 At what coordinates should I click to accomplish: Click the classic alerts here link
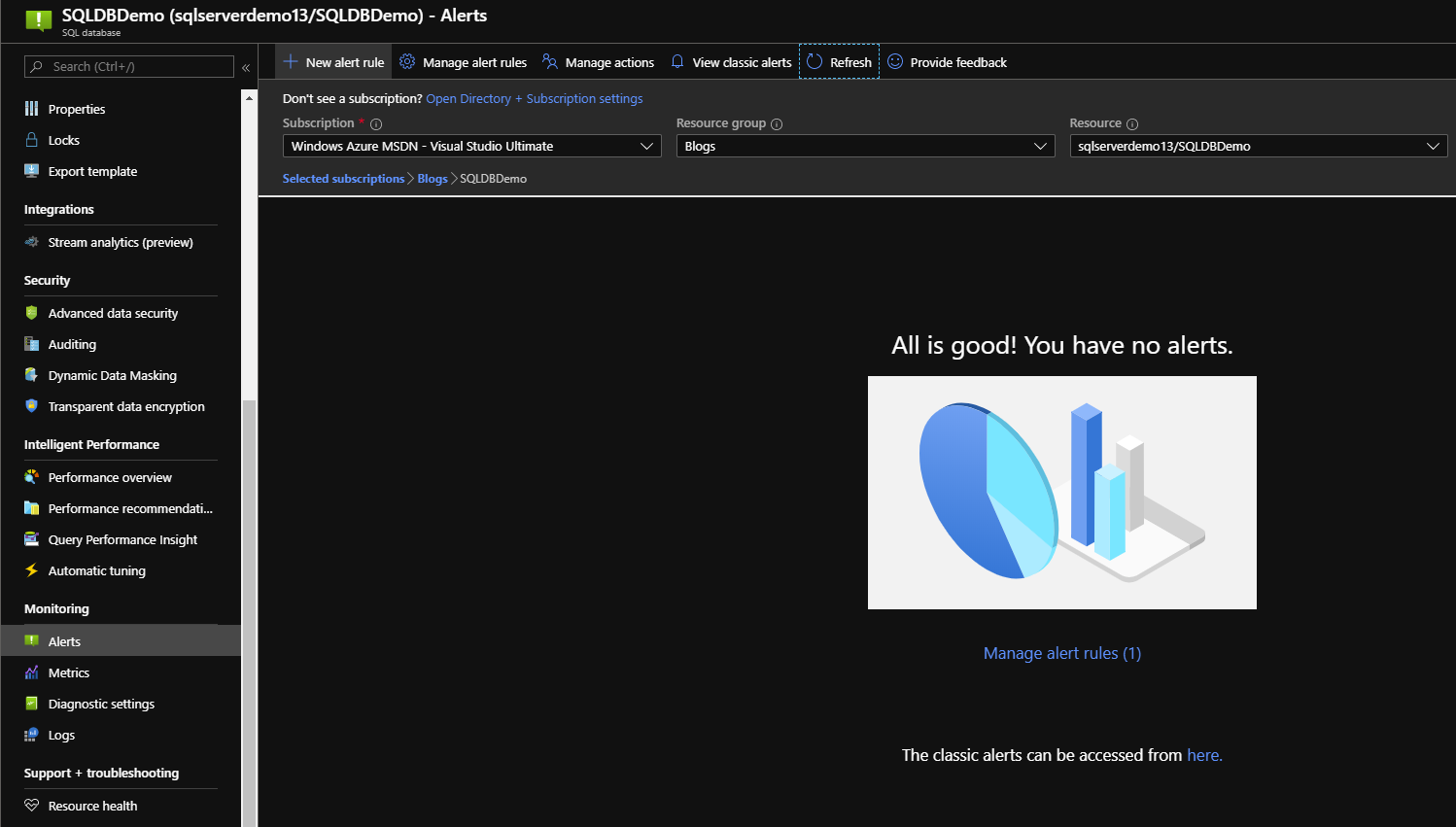1202,754
